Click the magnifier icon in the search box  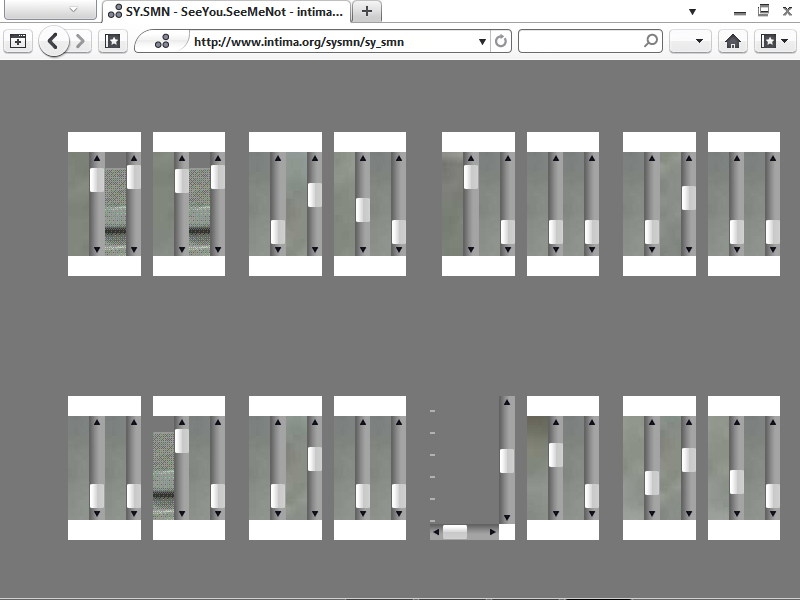651,42
